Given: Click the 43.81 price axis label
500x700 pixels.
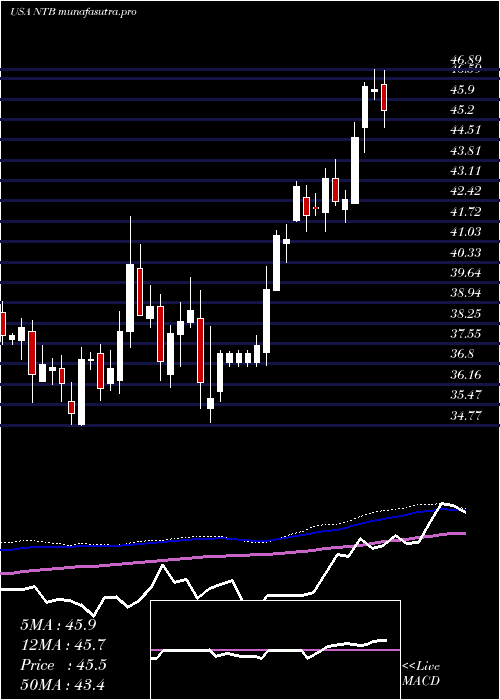Looking at the screenshot, I should click(466, 151).
